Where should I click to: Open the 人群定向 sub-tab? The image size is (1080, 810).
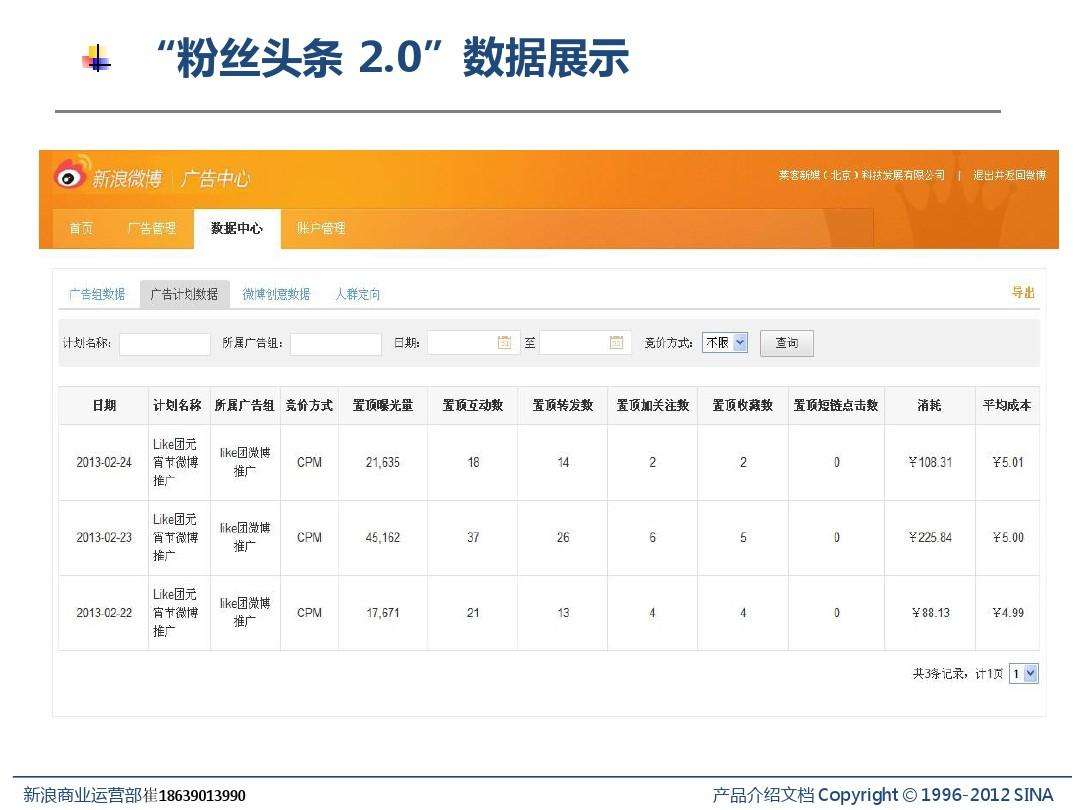coord(357,294)
